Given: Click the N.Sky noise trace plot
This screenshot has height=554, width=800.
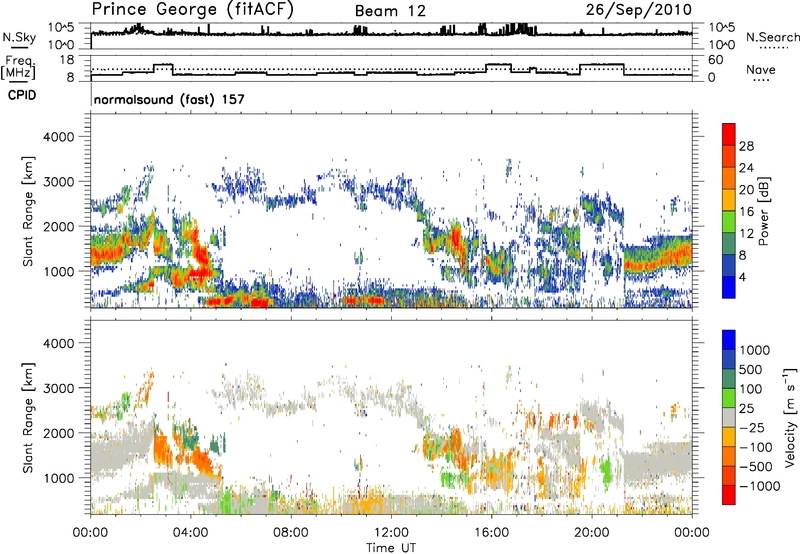Looking at the screenshot, I should point(391,35).
